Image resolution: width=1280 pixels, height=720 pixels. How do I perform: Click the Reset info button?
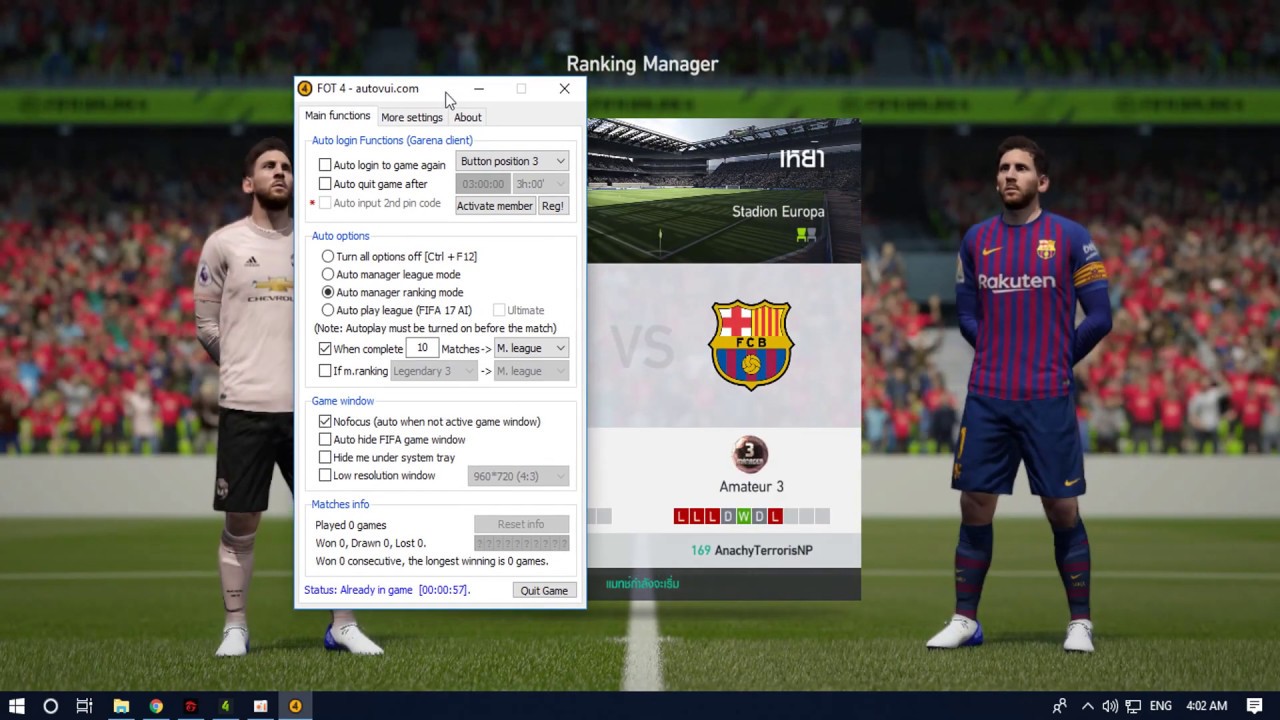(x=521, y=524)
